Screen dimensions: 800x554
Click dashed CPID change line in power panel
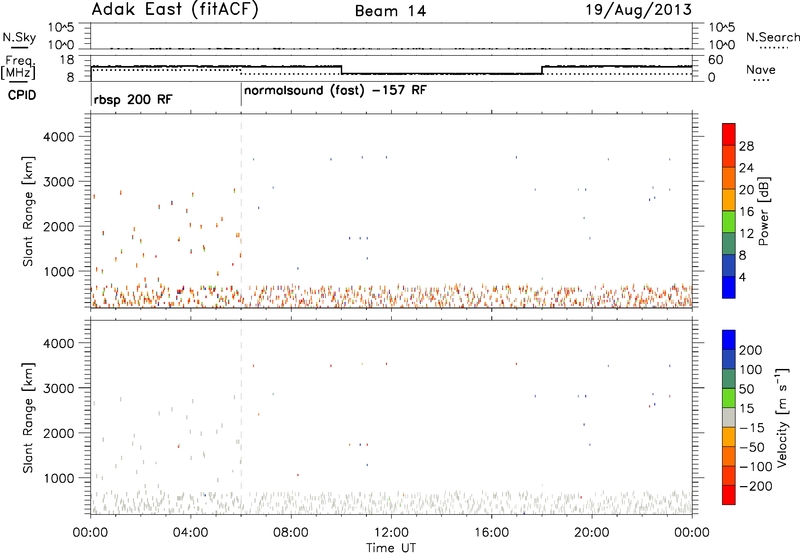(241, 211)
